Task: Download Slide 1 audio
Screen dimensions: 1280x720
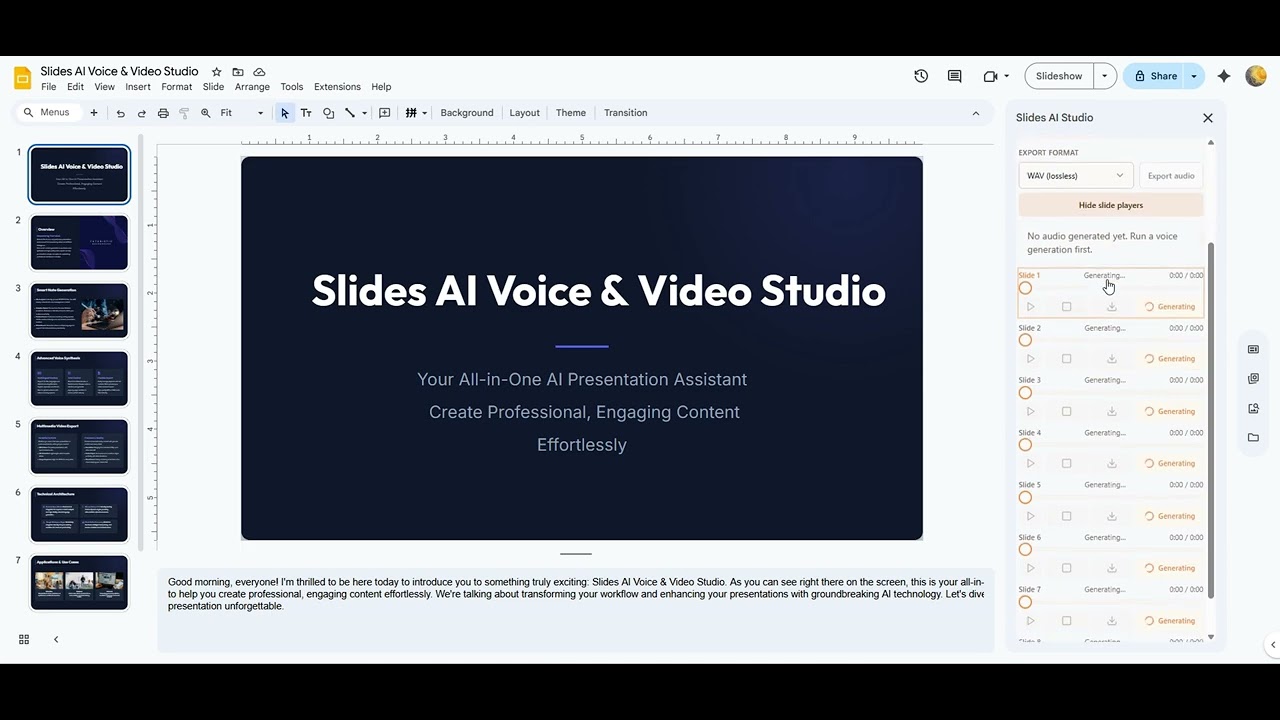Action: click(1111, 307)
